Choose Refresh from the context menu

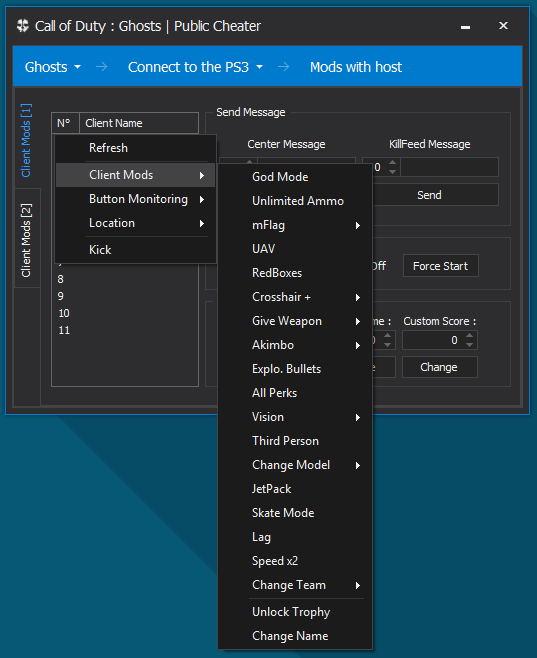pos(136,148)
